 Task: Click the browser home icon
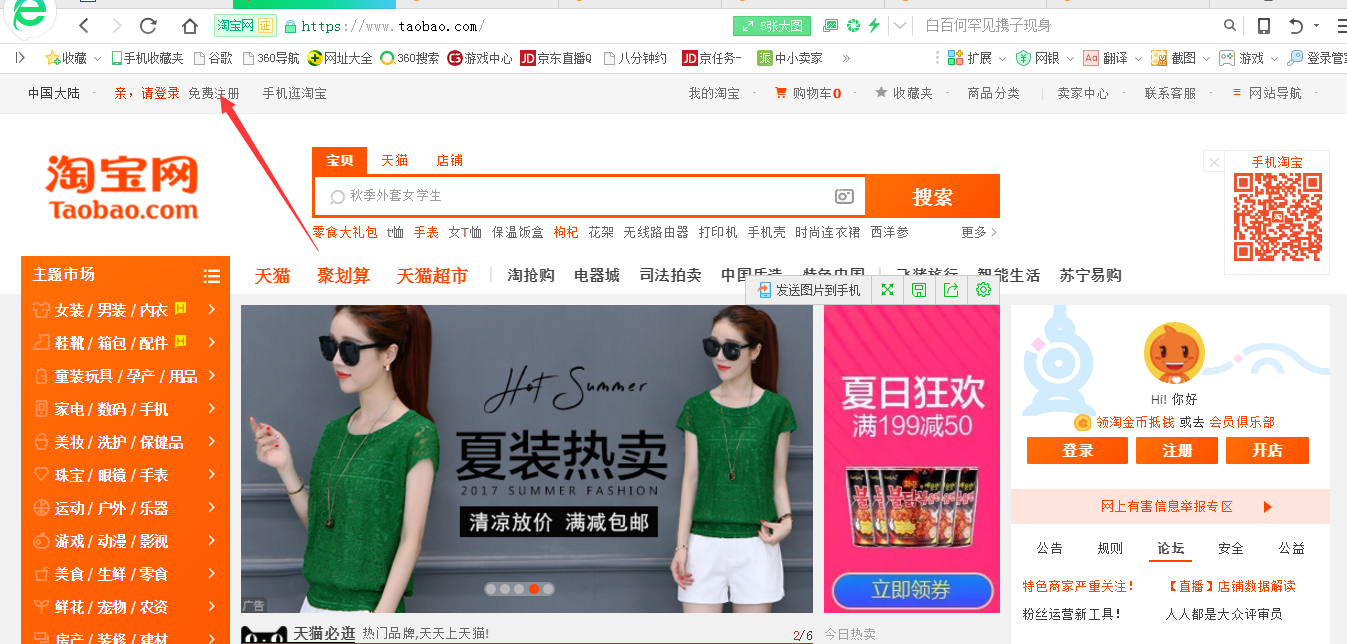pos(190,26)
